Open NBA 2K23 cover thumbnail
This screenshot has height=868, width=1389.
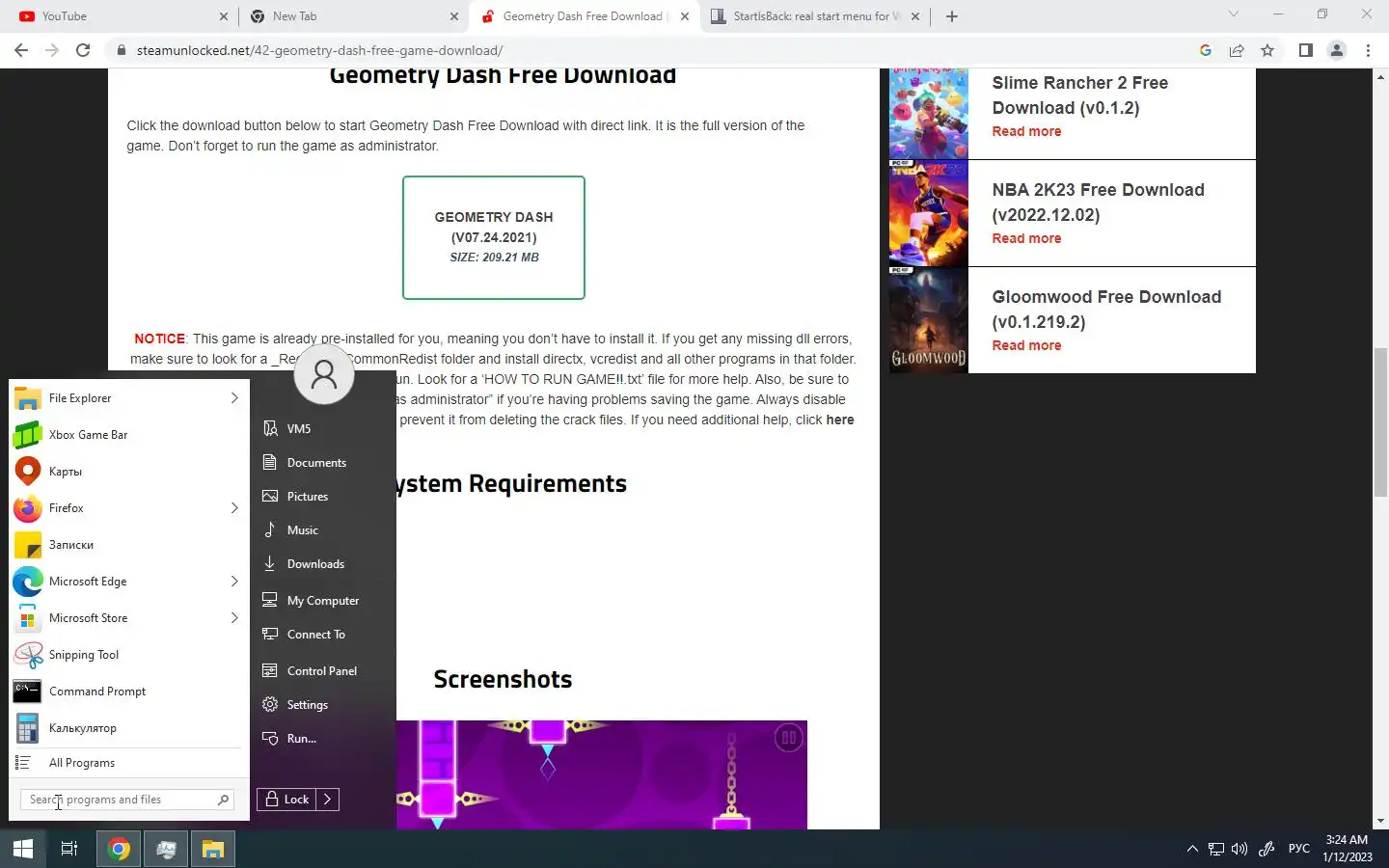[928, 213]
